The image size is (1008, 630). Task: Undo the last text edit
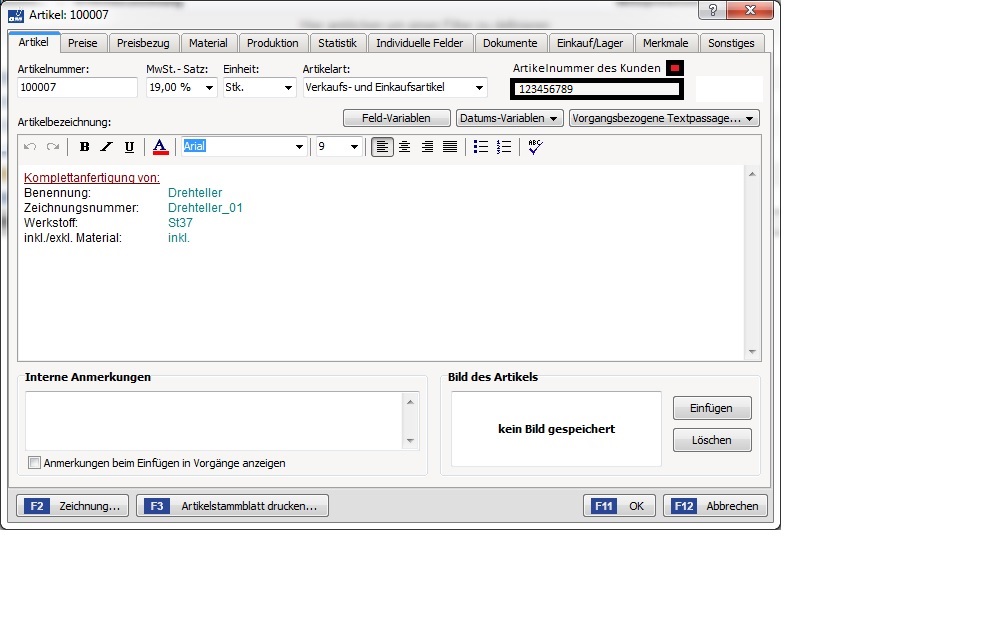pos(30,147)
